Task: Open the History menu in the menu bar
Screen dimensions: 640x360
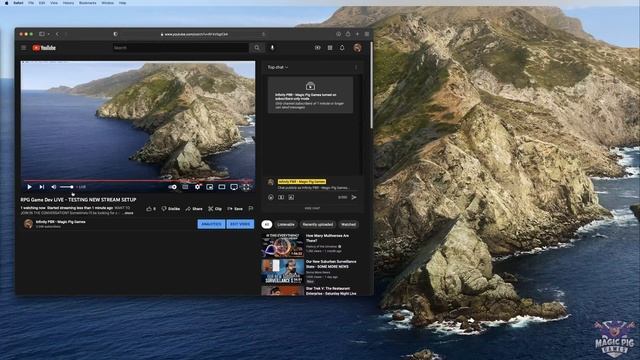Action: [68, 3]
